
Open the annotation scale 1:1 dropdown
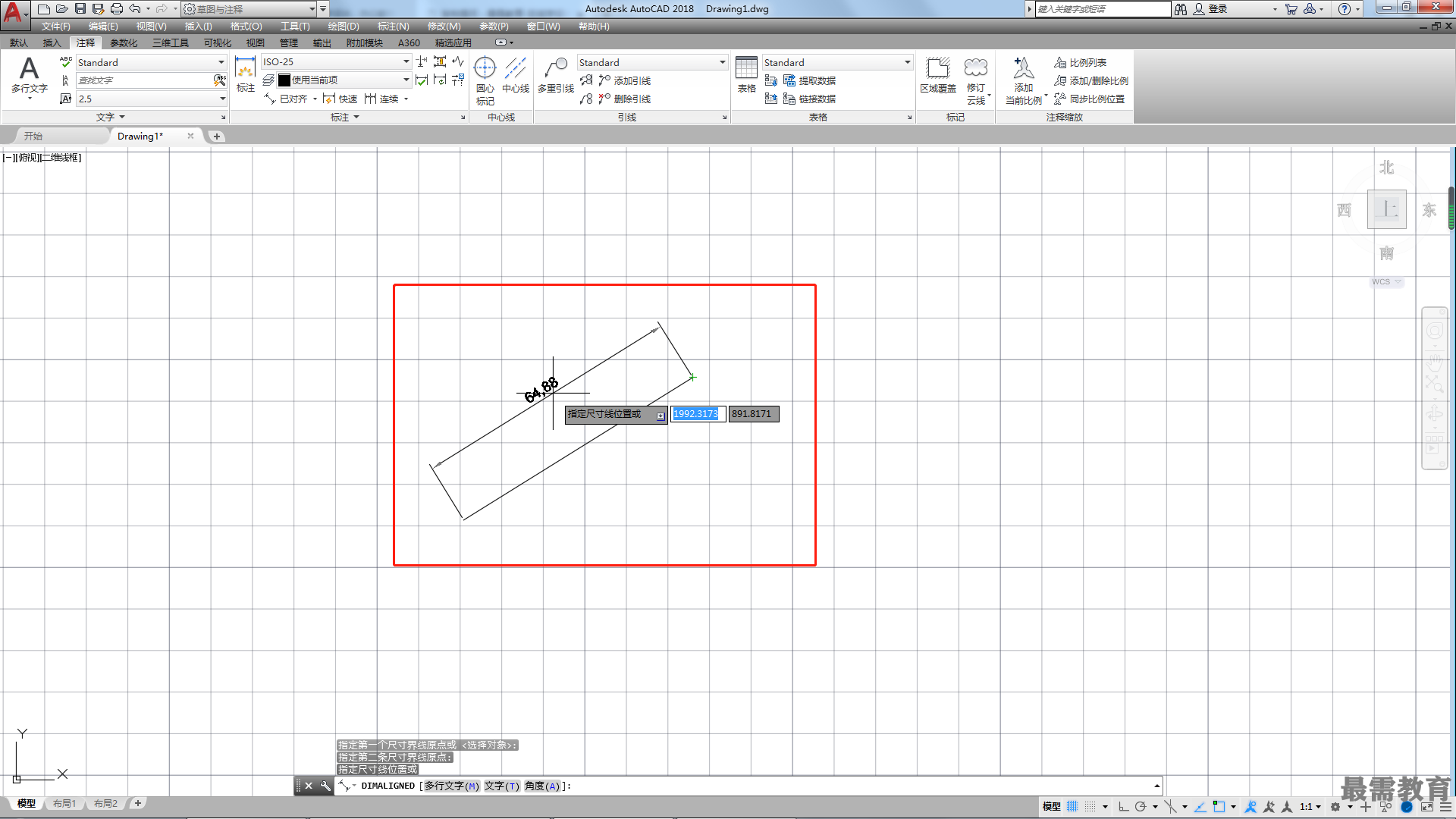coord(1310,807)
